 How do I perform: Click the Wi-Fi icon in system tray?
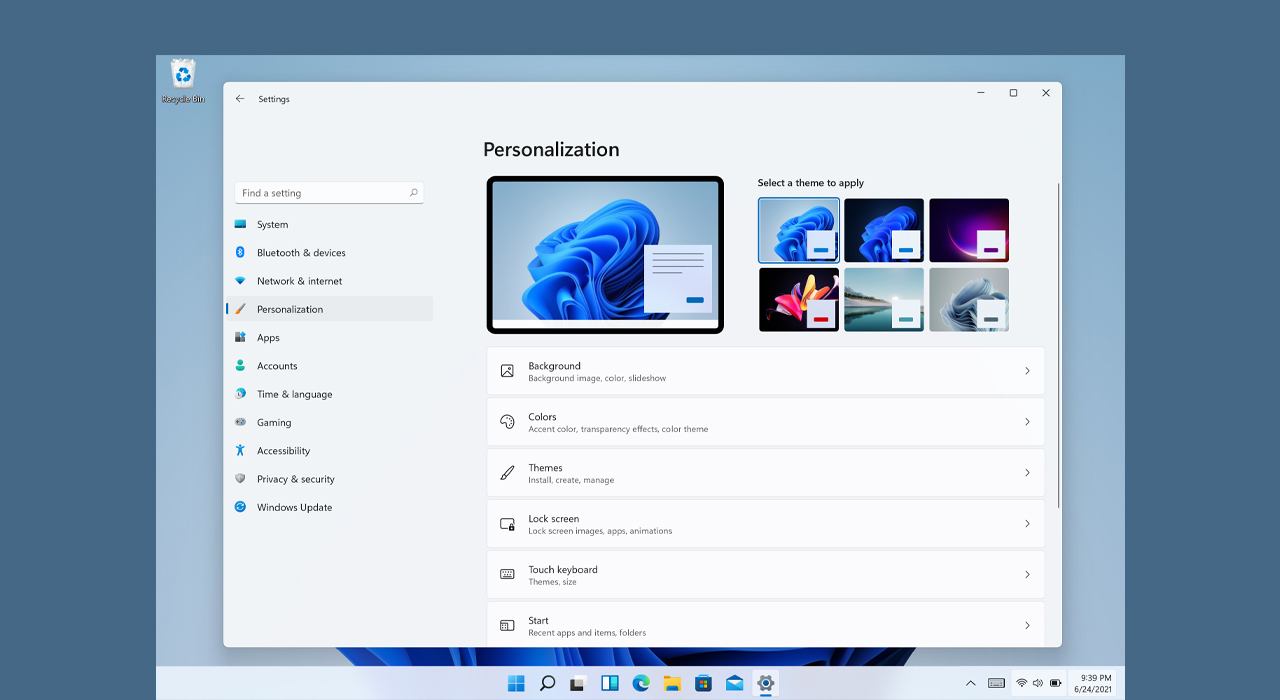[x=1022, y=683]
